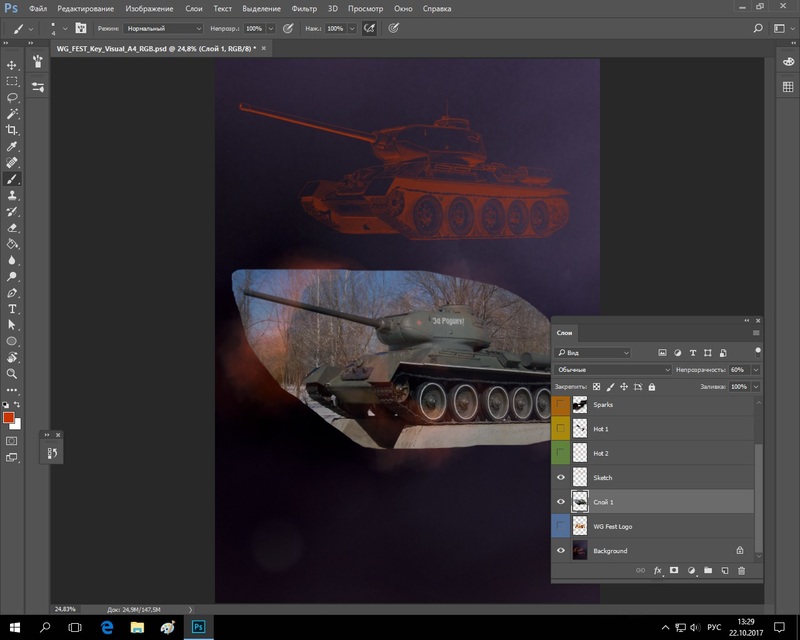Screen dimensions: 800x640
Task: Toggle lock transparent pixels
Action: (596, 387)
